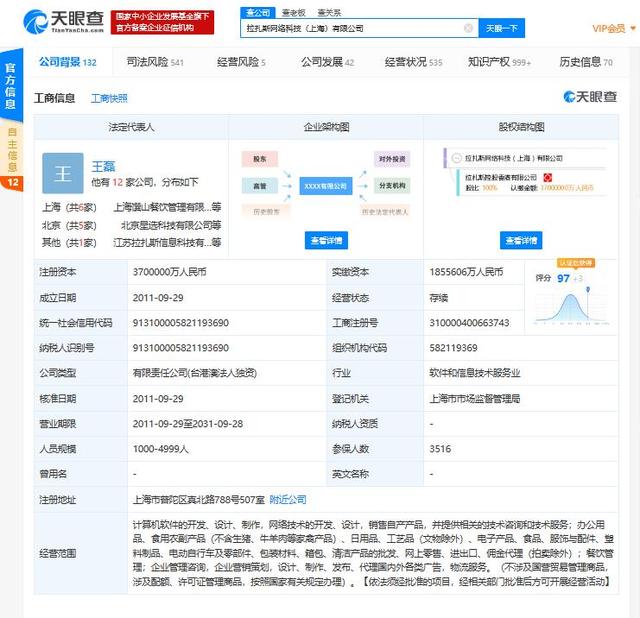Open the VIP会员 dropdown

(614, 28)
